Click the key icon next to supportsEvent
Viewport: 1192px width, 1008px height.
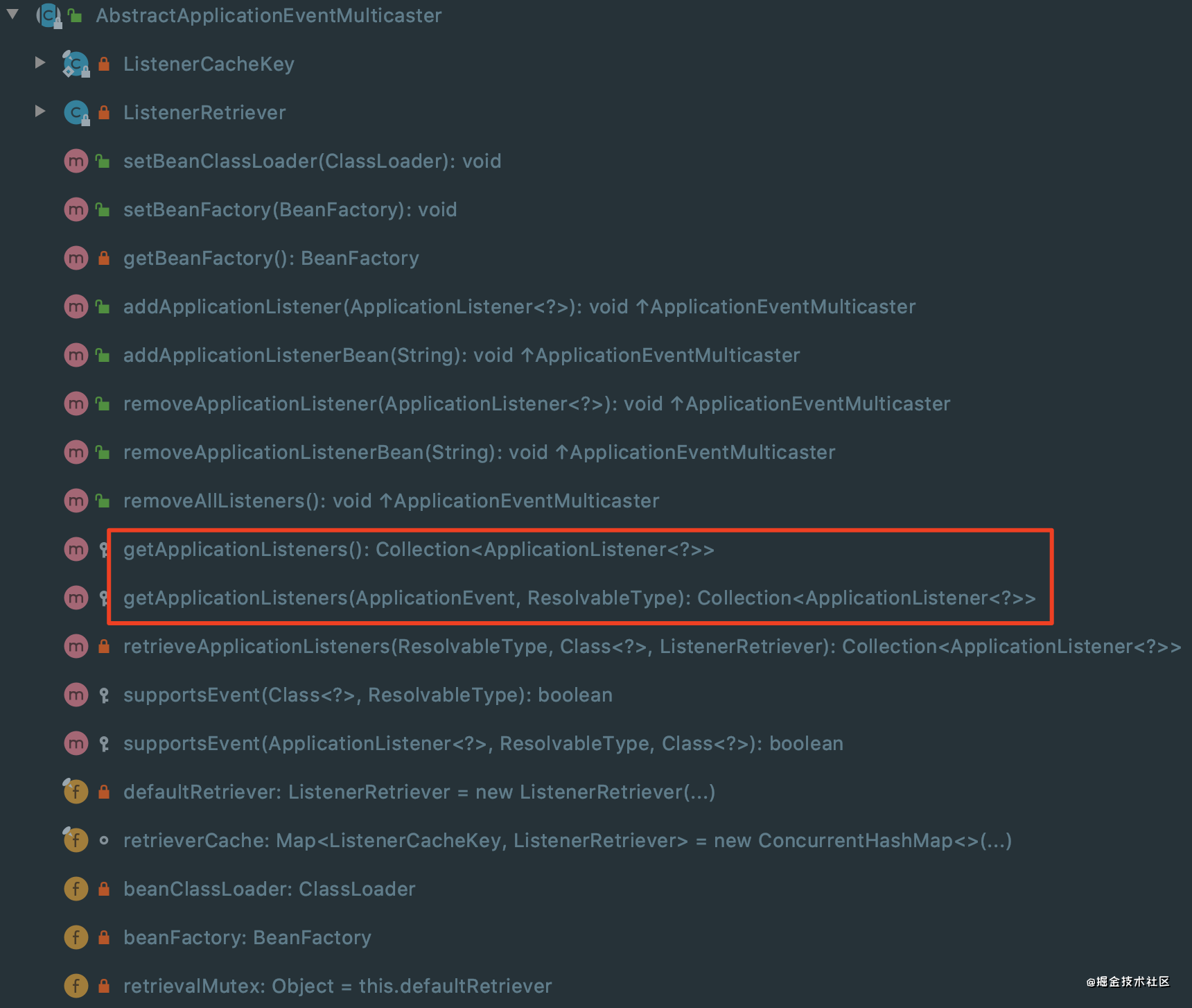click(103, 694)
